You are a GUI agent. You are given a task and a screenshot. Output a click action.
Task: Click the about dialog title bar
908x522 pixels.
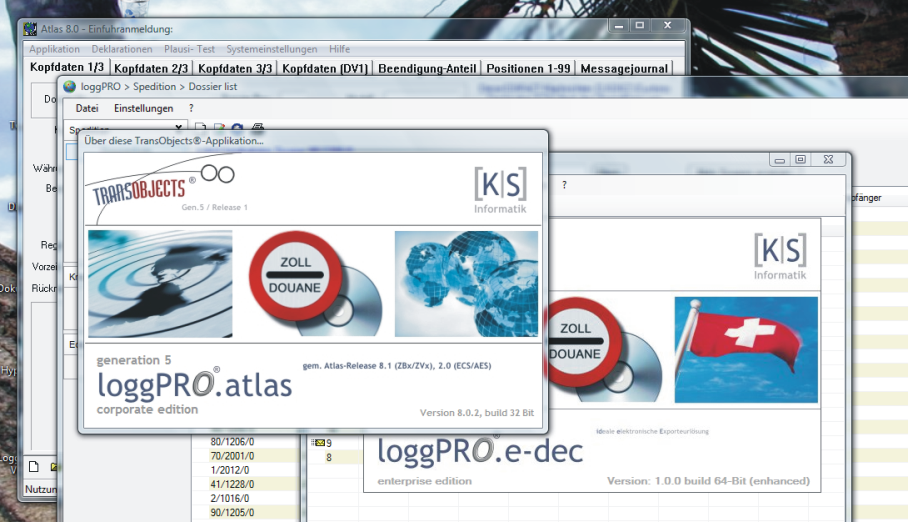pos(313,141)
